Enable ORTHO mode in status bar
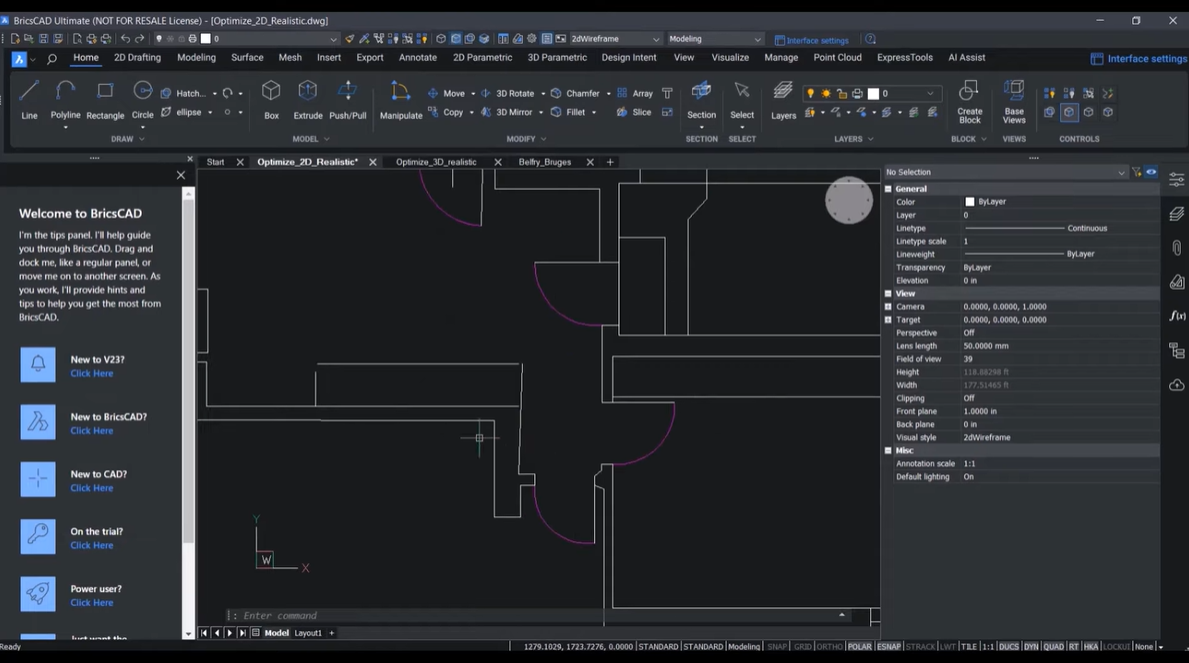 829,647
